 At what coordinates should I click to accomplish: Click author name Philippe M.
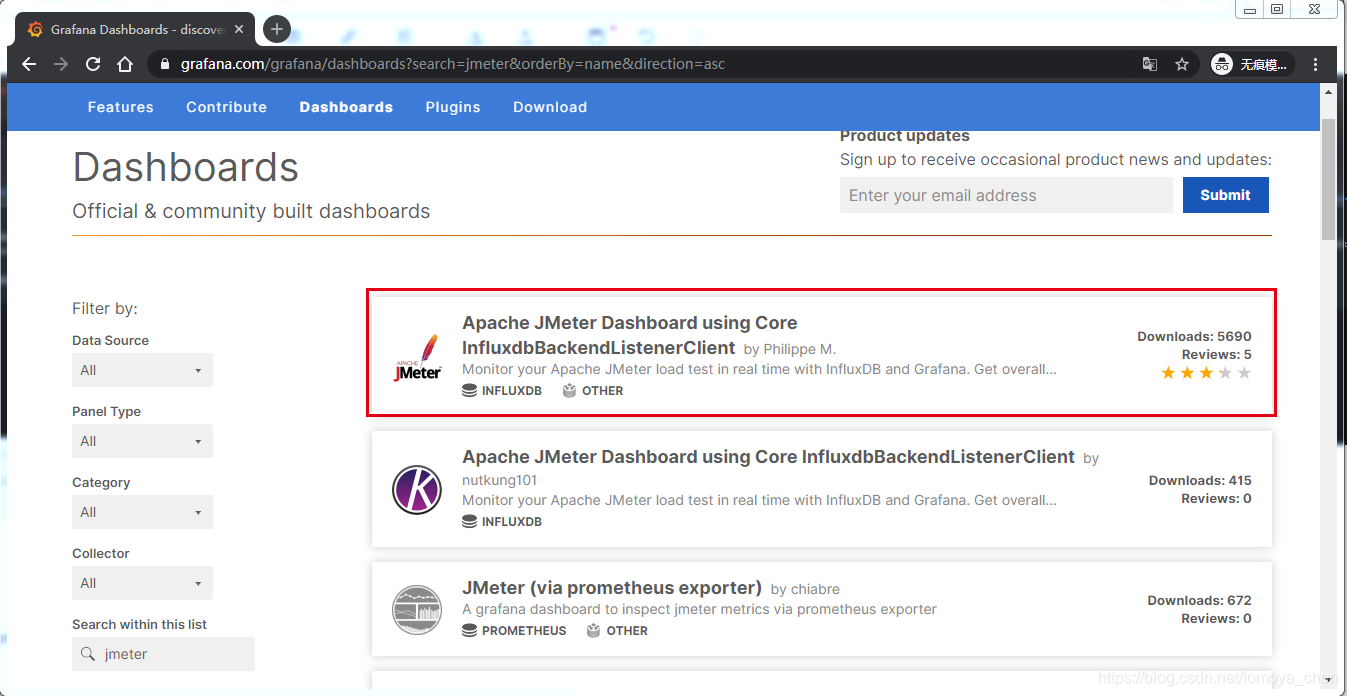(x=799, y=349)
